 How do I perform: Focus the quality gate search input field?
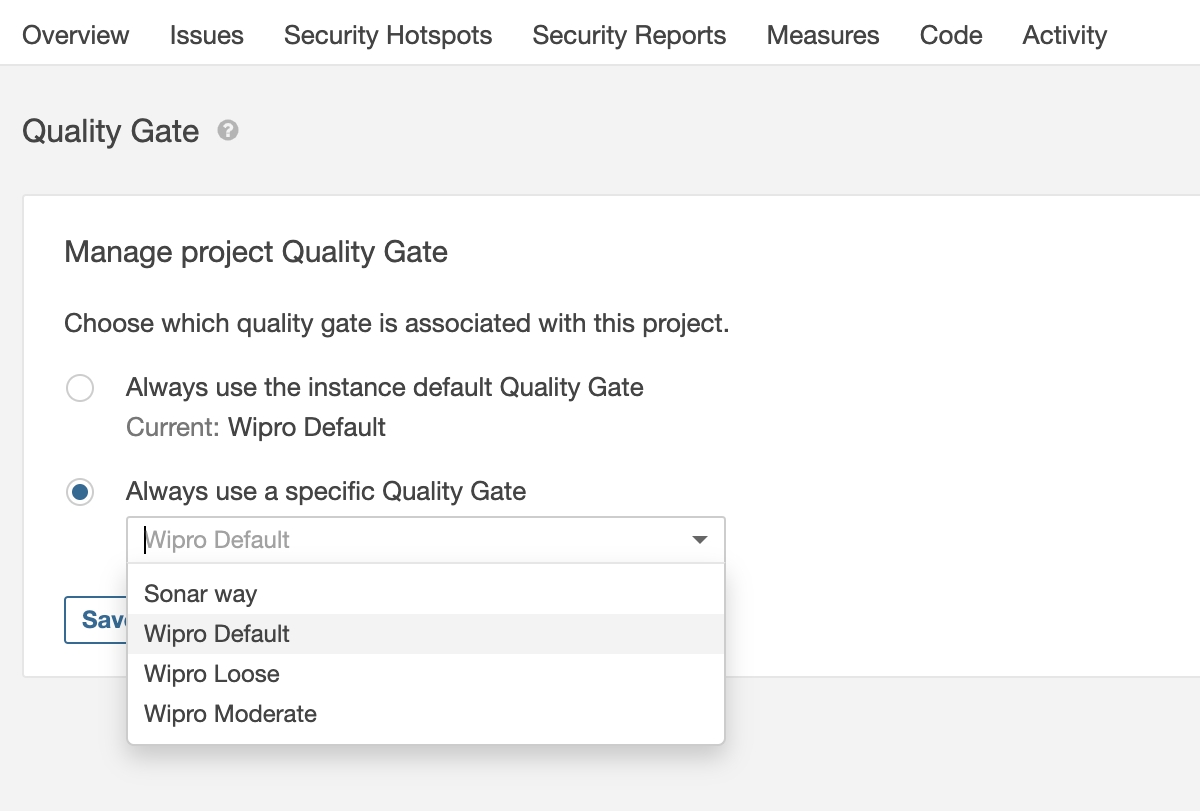[400, 540]
